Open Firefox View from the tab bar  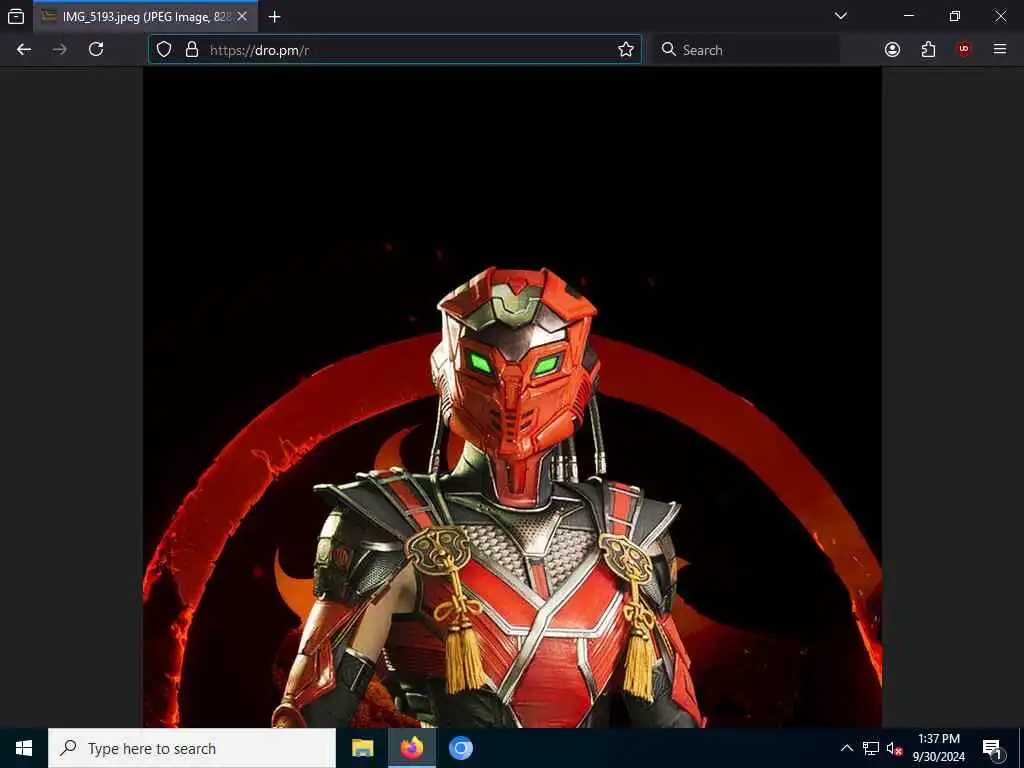pyautogui.click(x=16, y=16)
